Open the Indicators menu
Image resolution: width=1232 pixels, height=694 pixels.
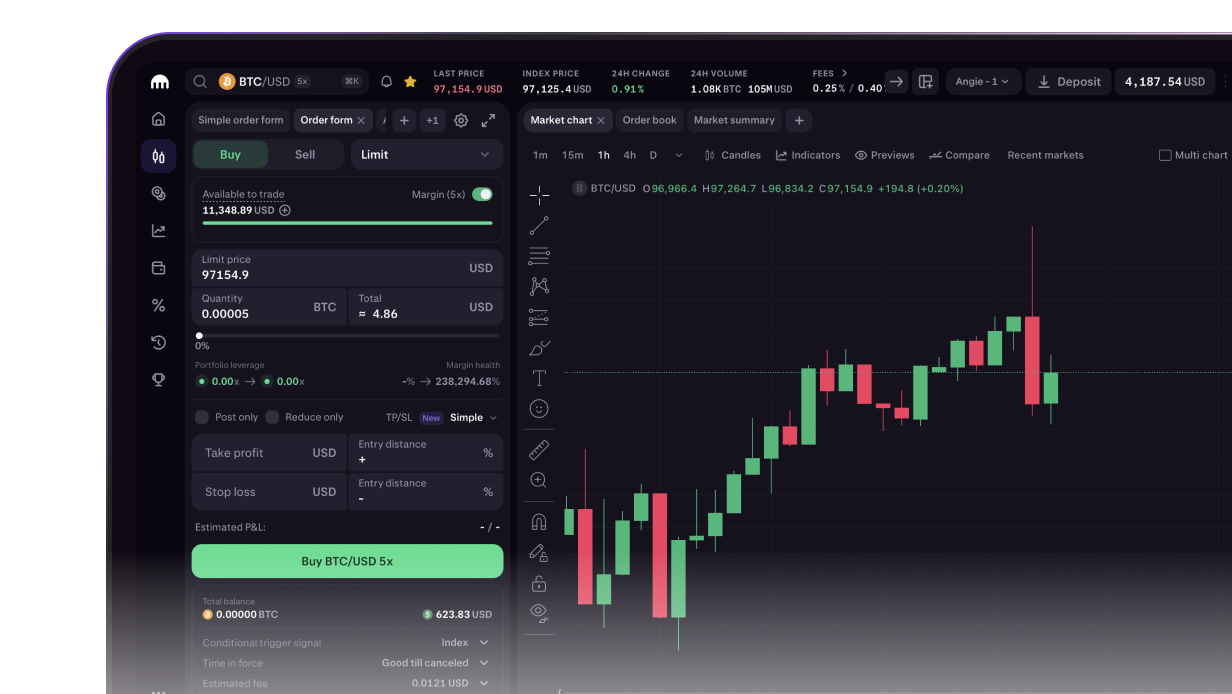[x=808, y=155]
